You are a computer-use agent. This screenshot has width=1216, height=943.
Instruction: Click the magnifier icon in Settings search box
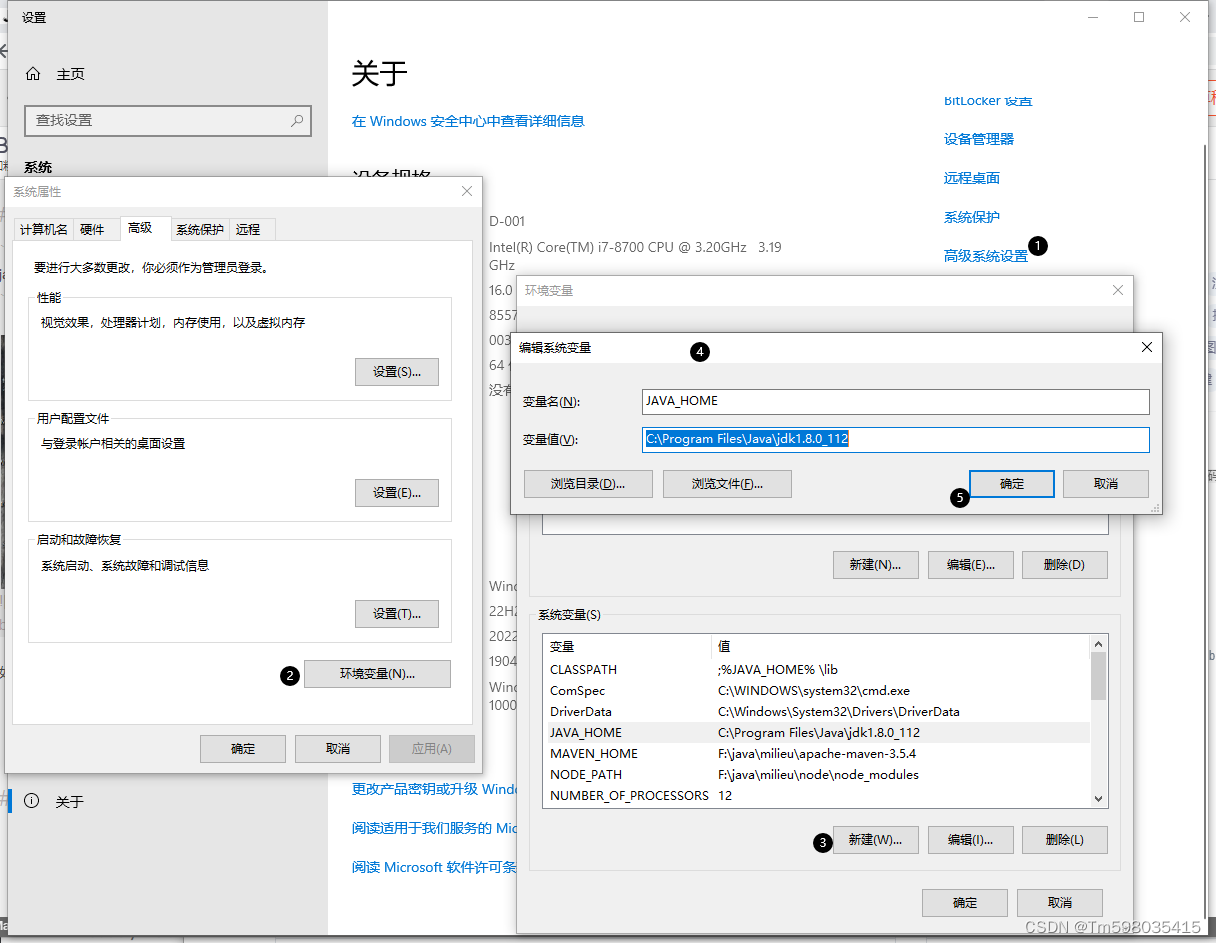pos(297,120)
